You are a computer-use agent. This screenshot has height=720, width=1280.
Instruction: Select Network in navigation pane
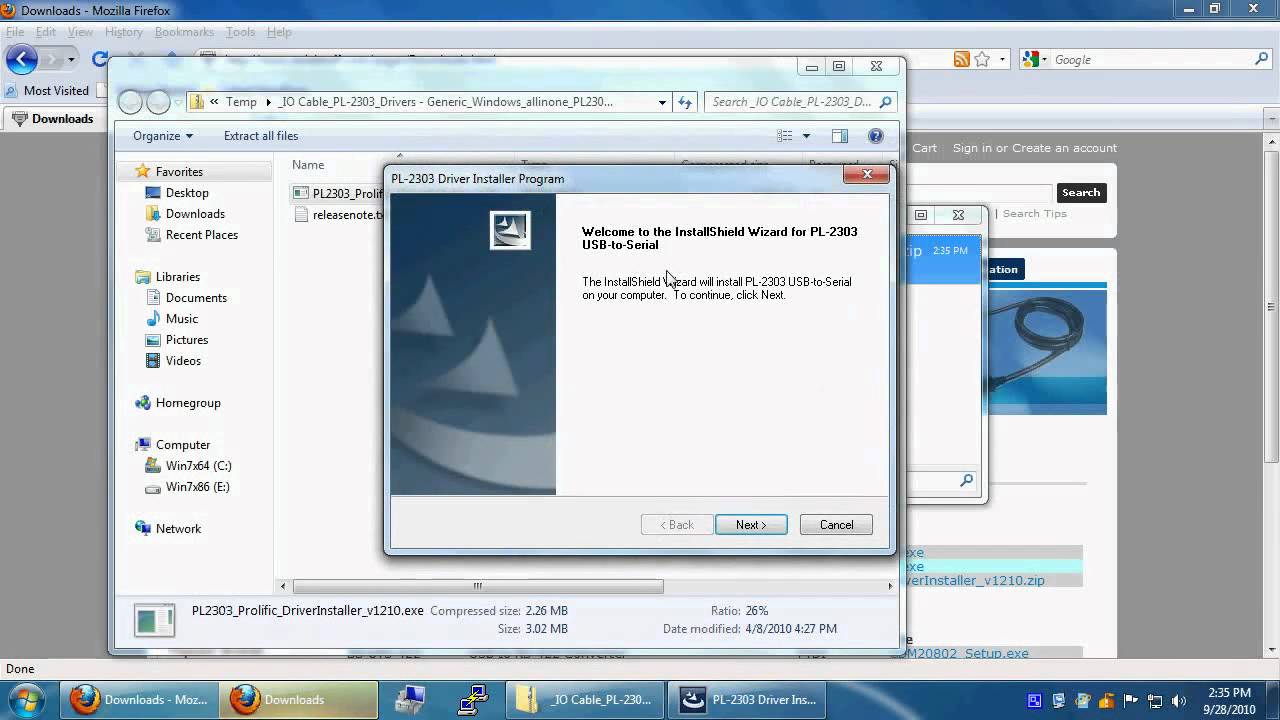click(x=178, y=529)
